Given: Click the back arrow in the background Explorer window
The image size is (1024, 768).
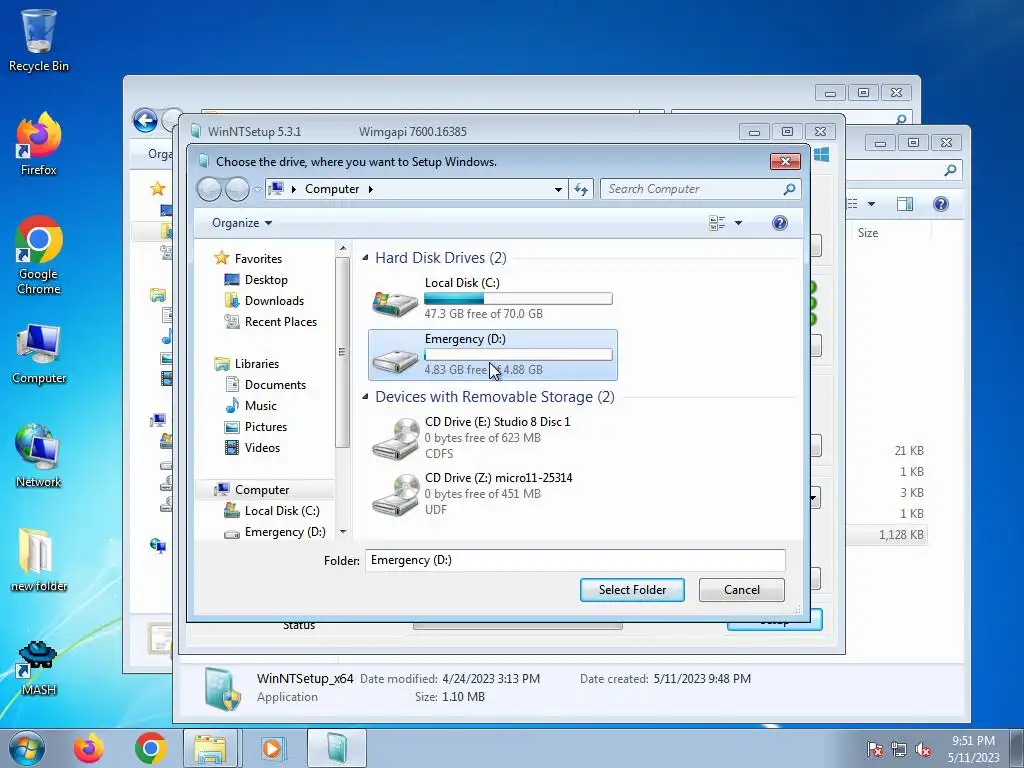Looking at the screenshot, I should [x=145, y=121].
